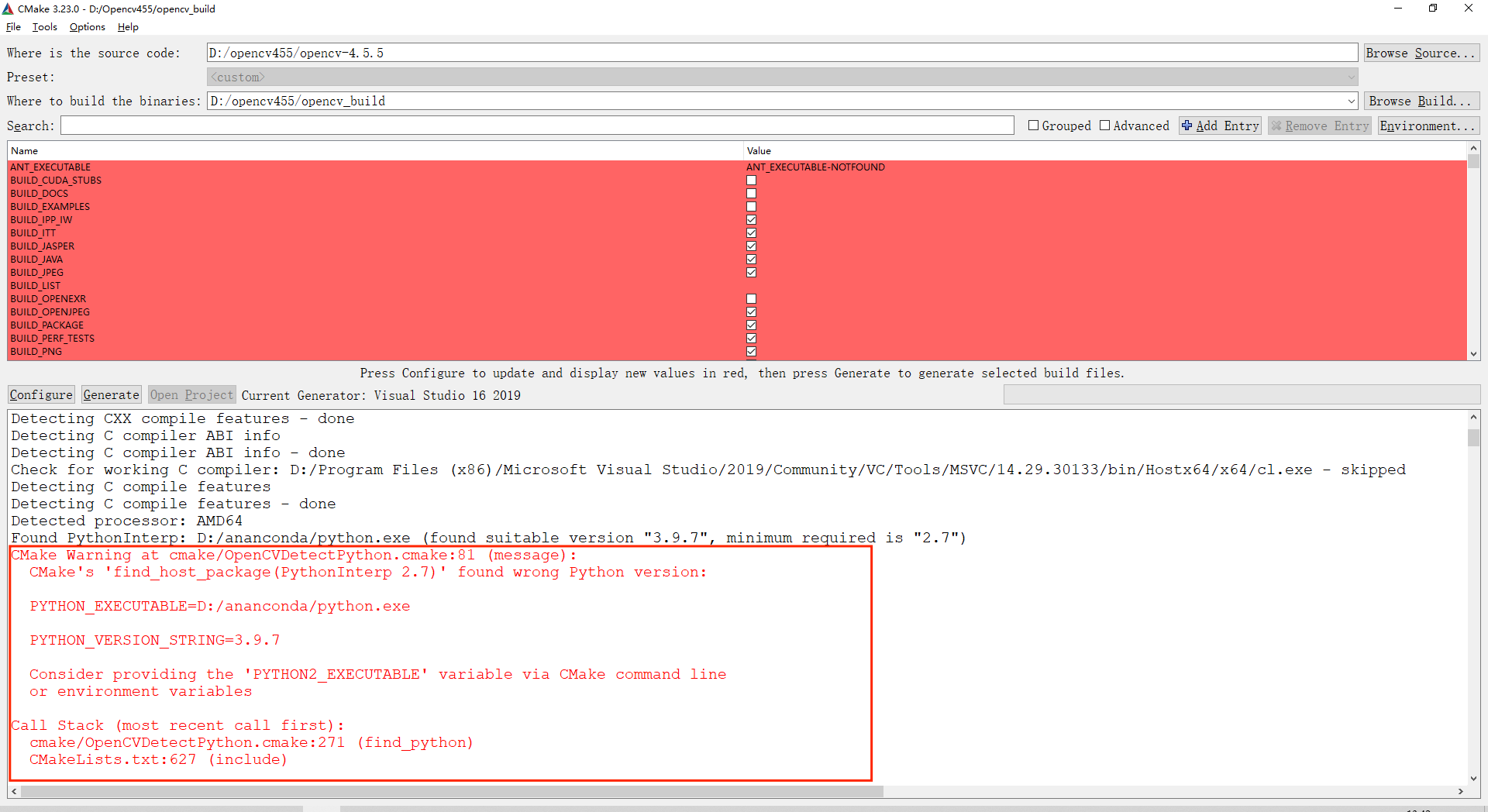Click the ANT_EXECUTABLE-NOTFOUND value
The height and width of the screenshot is (812, 1488).
tap(815, 167)
